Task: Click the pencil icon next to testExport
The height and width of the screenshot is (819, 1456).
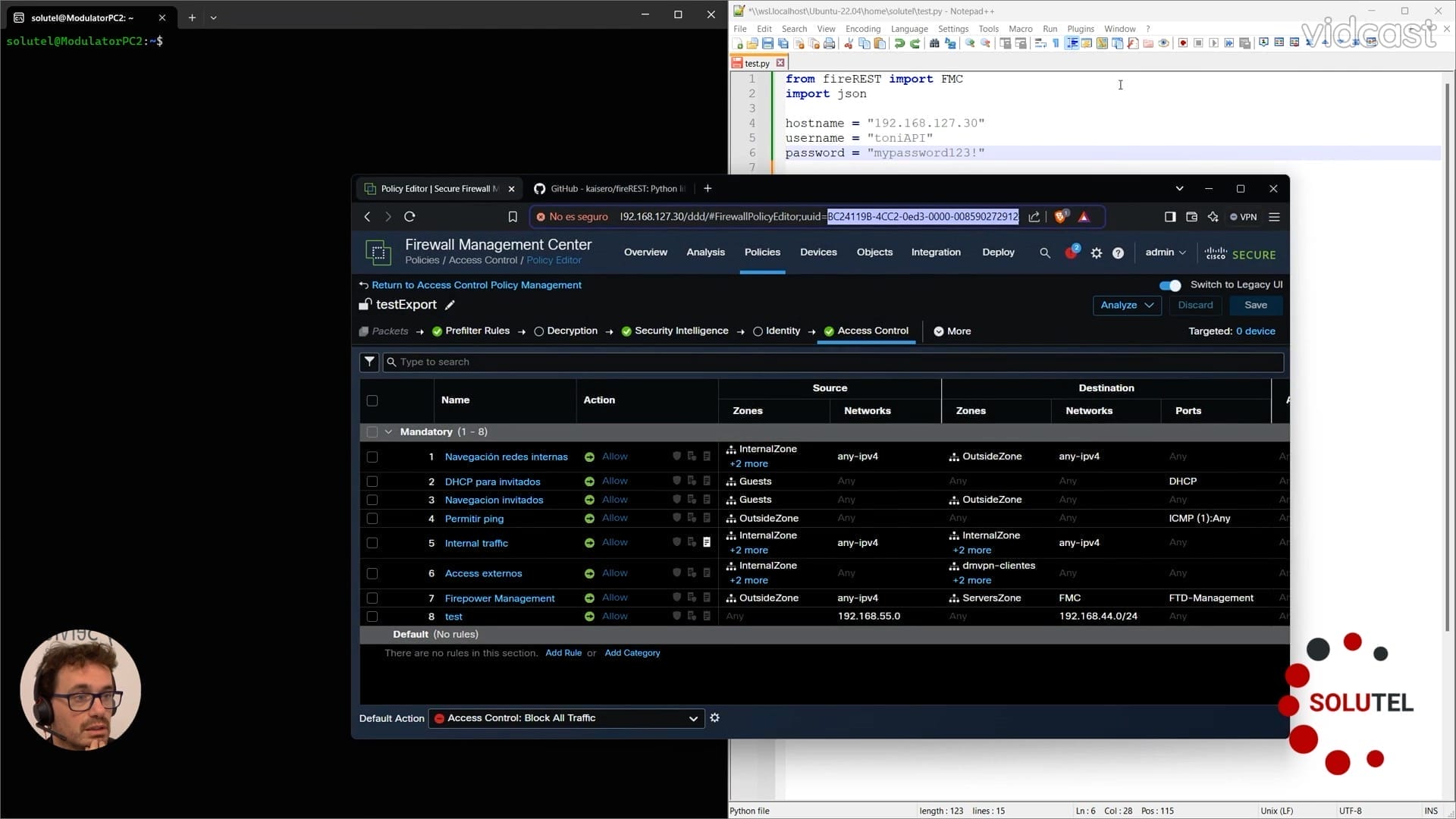Action: pos(450,305)
